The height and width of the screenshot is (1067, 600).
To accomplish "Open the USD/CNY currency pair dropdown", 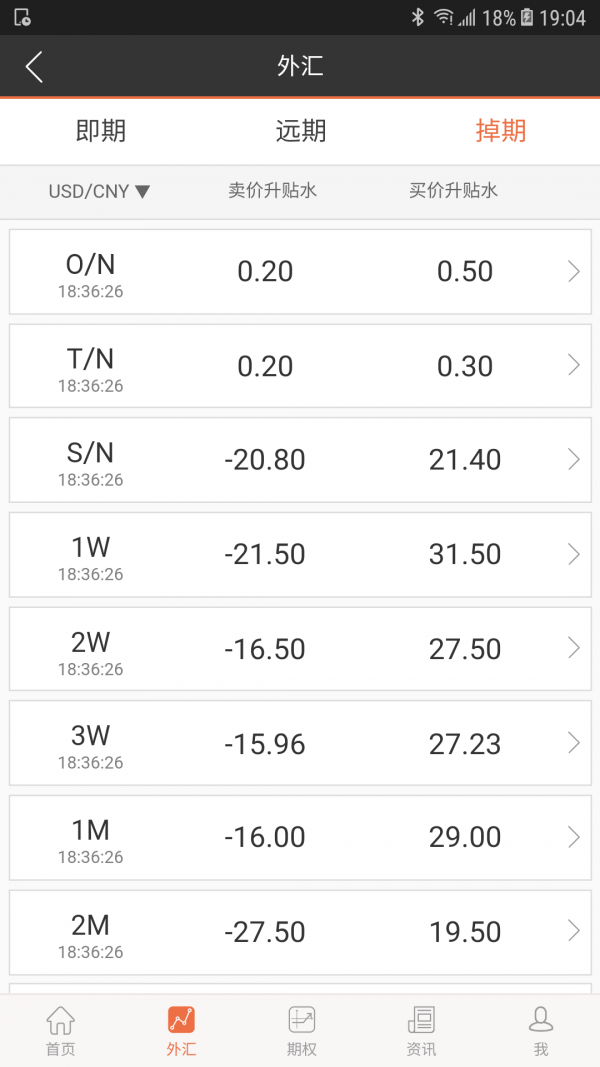I will click(x=99, y=191).
